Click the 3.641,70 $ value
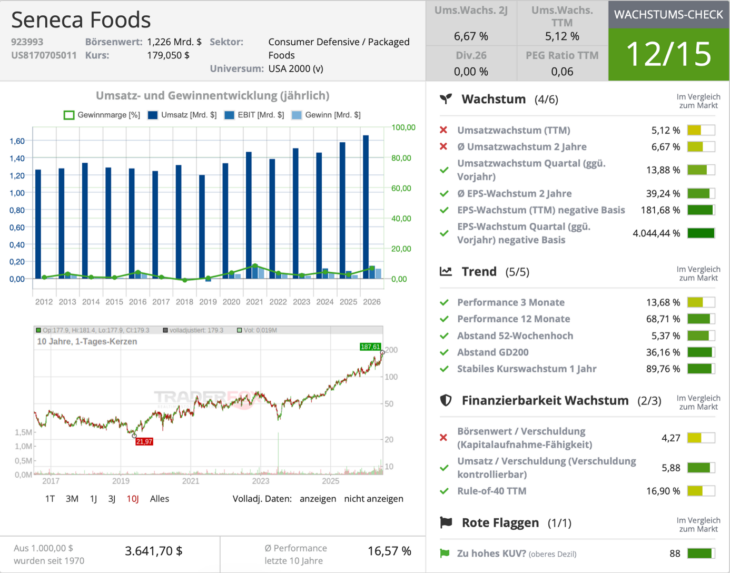The width and height of the screenshot is (730, 573). (x=154, y=551)
